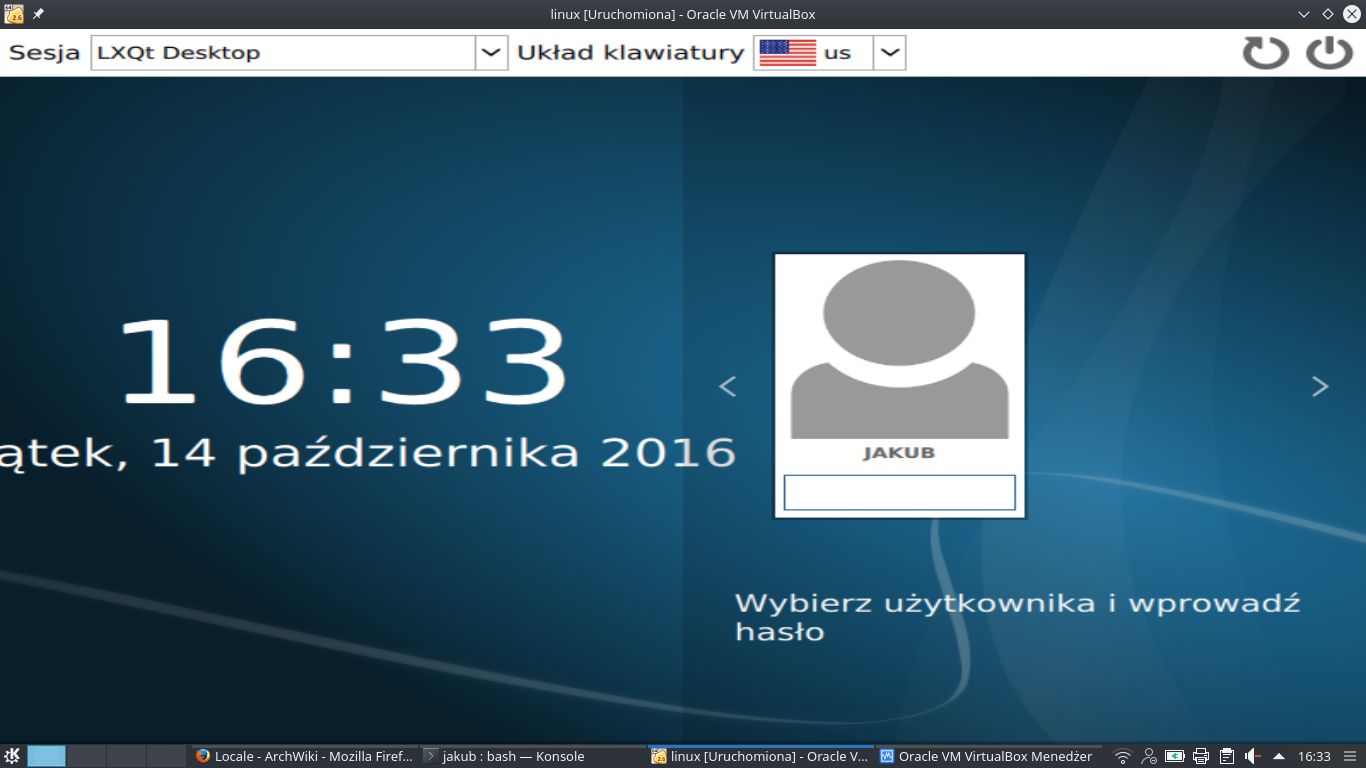Click the muted volume tray icon
The height and width of the screenshot is (768, 1366).
(1253, 756)
